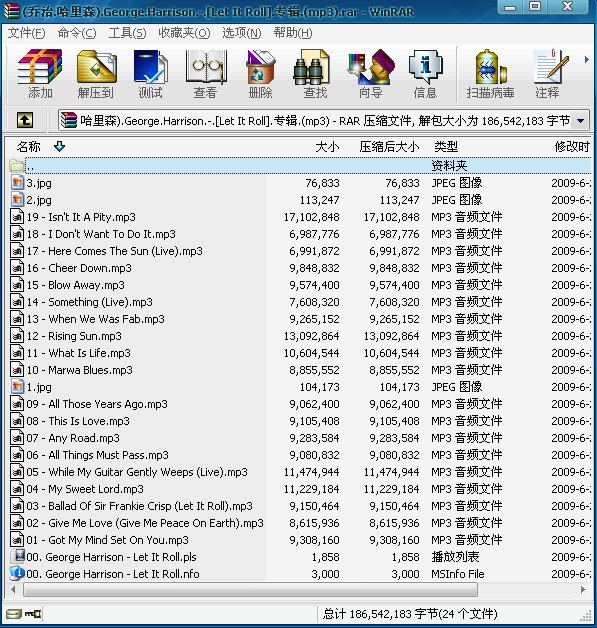
Task: Select '02 - Give Me Love' file
Action: point(145,523)
